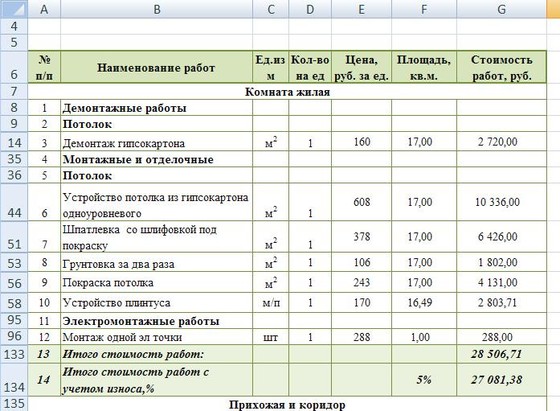Select row 14 header
This screenshot has height=411, width=560.
pyautogui.click(x=14, y=141)
